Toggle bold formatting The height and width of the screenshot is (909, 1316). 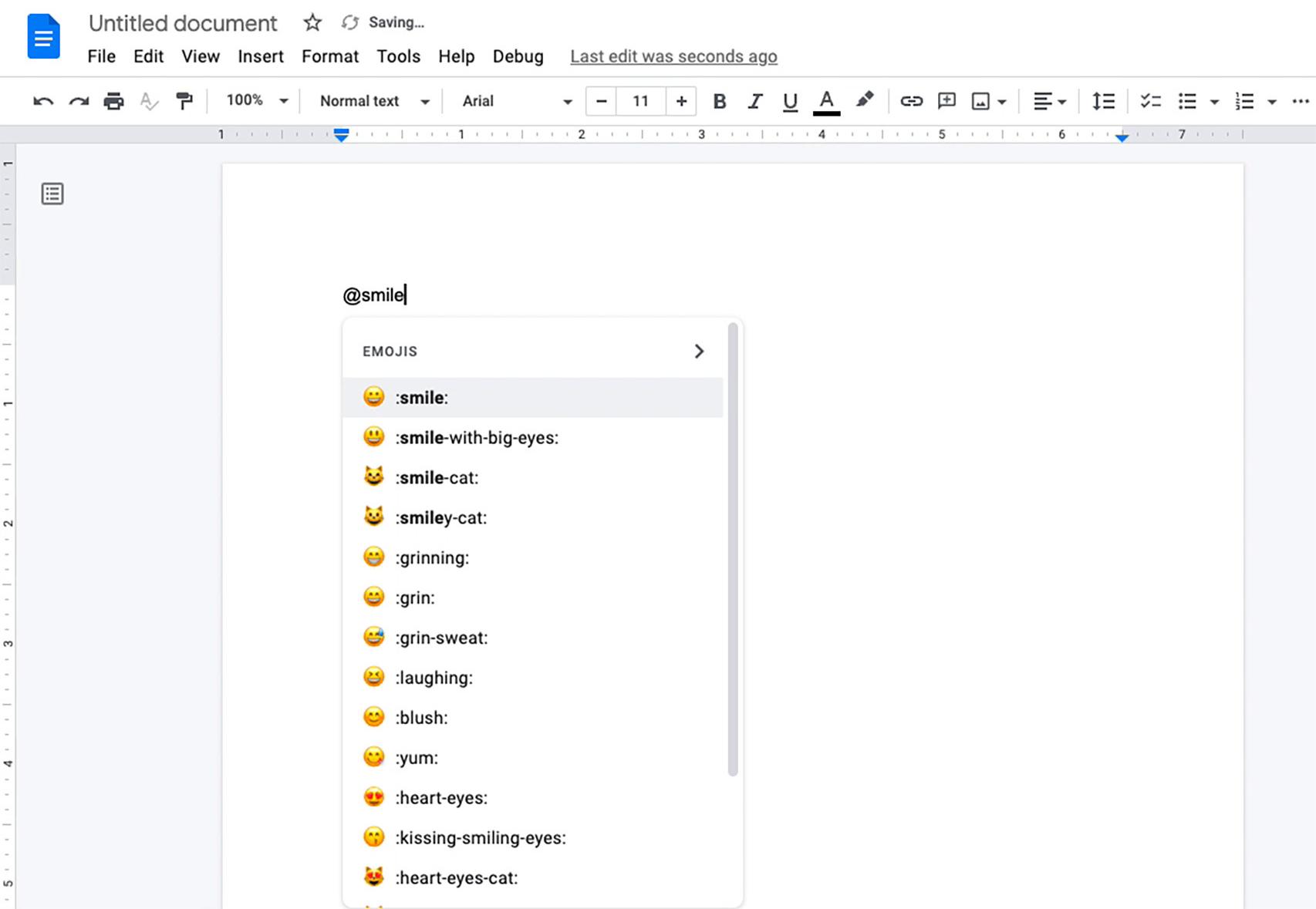point(719,101)
